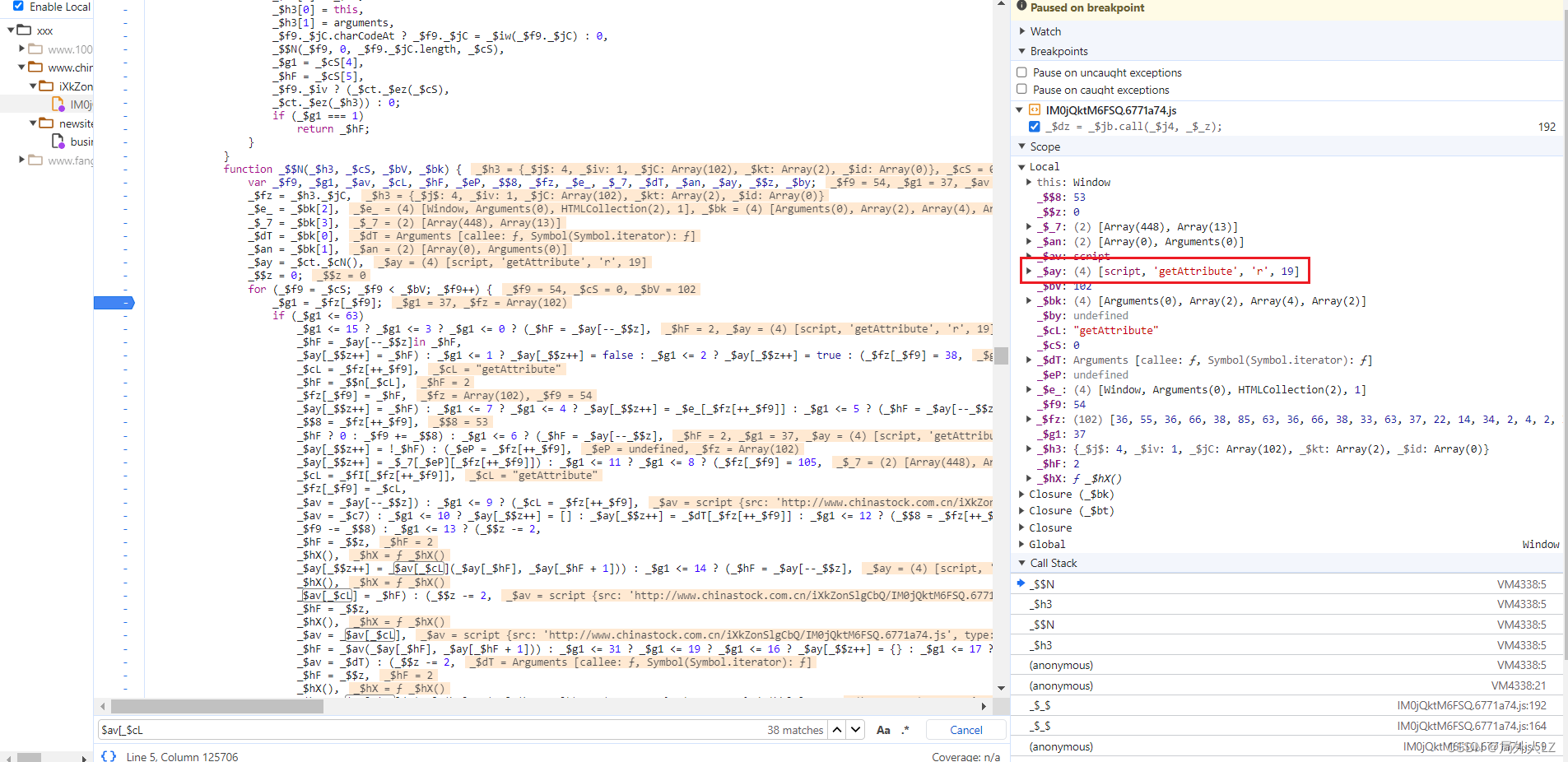Toggle Enable Local overrides checkbox
The image size is (1568, 762).
[x=18, y=6]
